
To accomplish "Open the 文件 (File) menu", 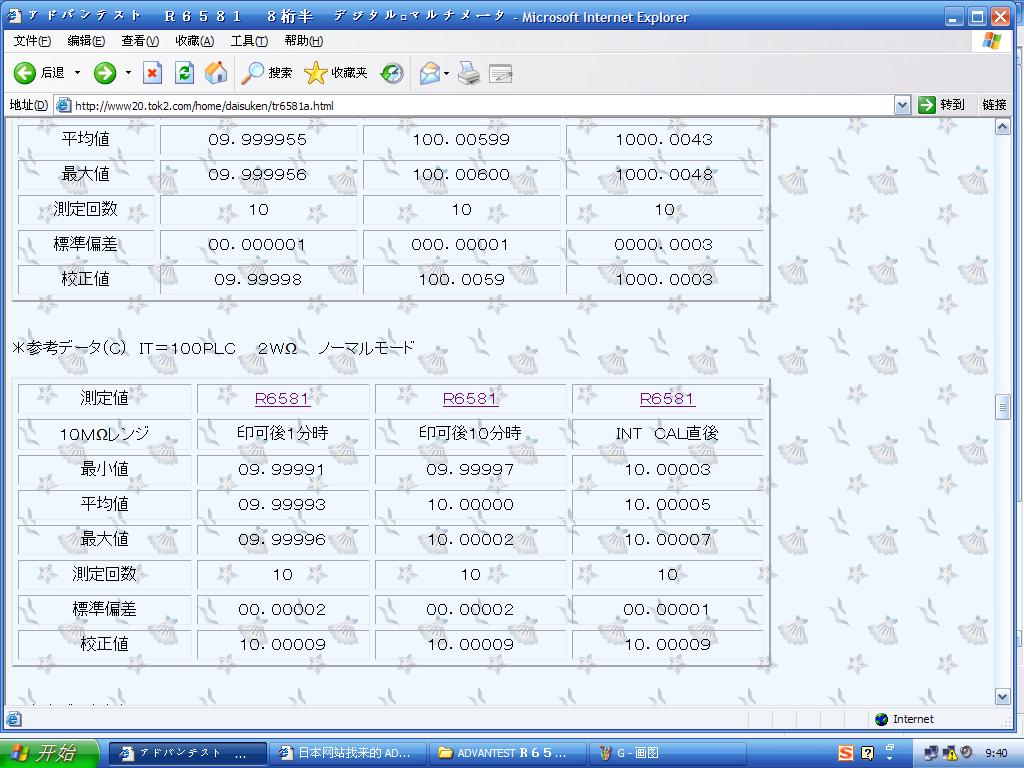I will [x=32, y=41].
